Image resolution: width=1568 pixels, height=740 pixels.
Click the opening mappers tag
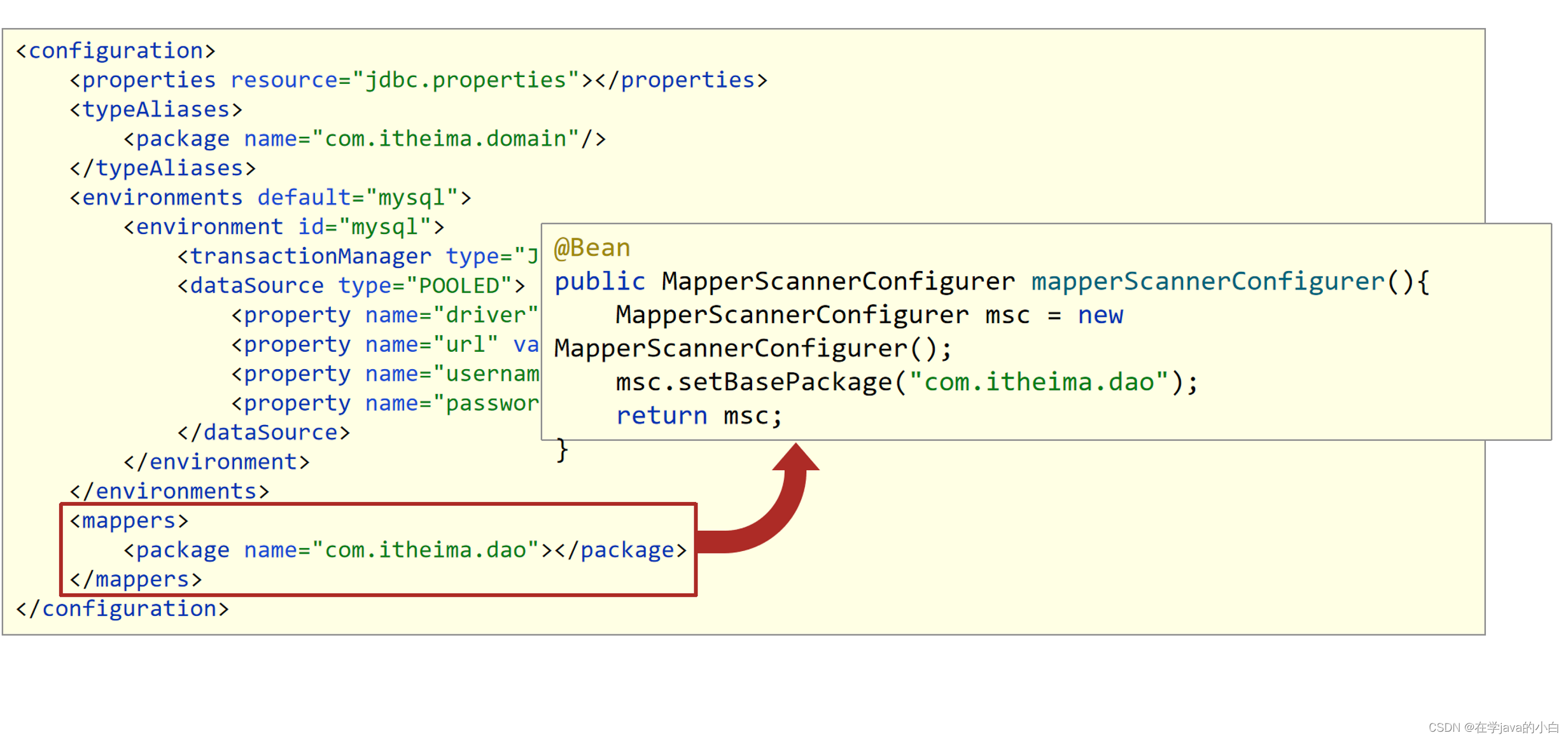(129, 520)
